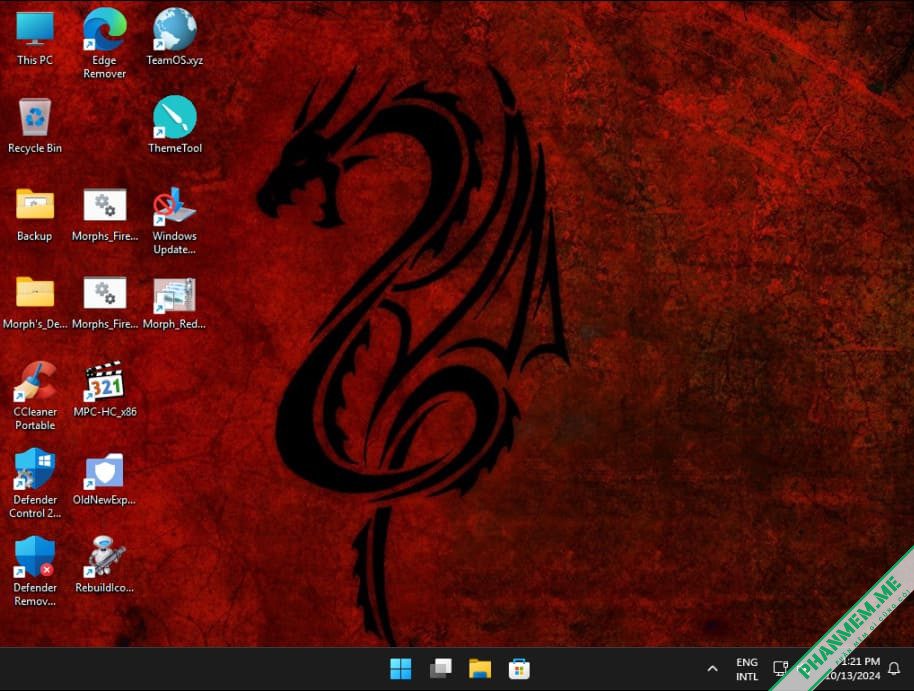Click the Morph_Red... shortcut icon
The image size is (914, 691).
[x=175, y=294]
